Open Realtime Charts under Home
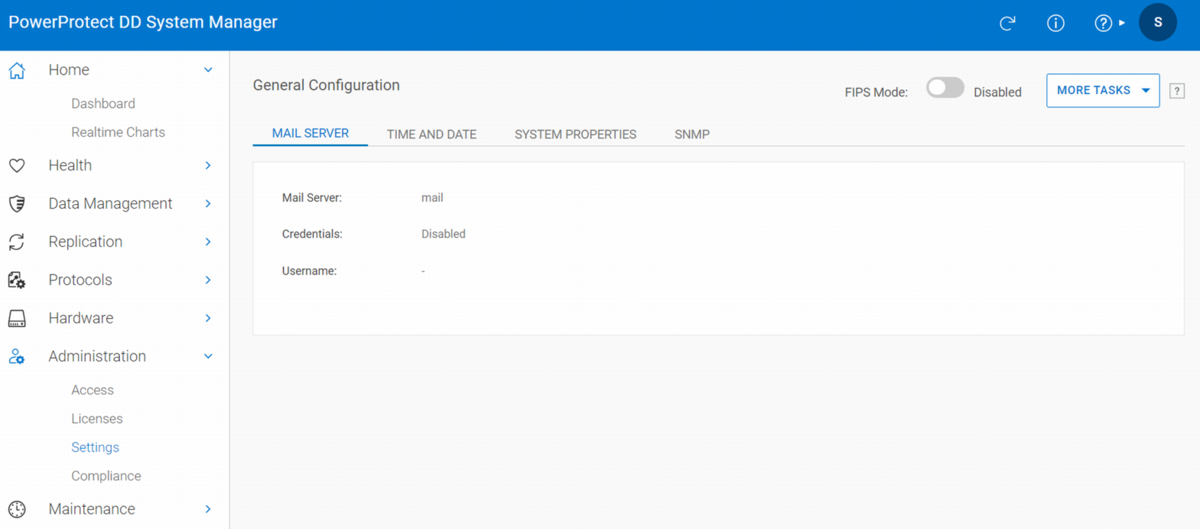Image resolution: width=1200 pixels, height=529 pixels. click(x=118, y=132)
